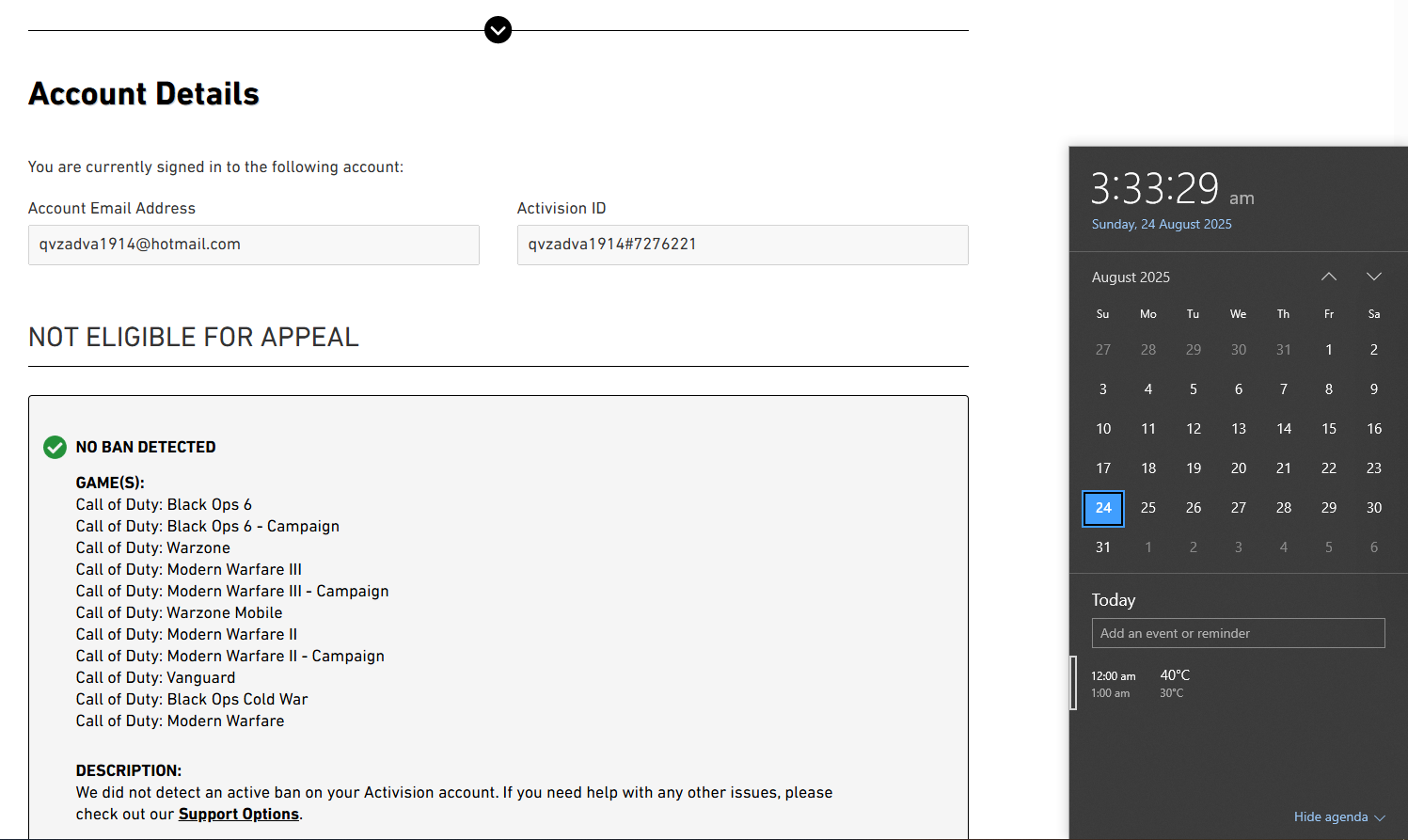Screen dimensions: 1408x840
Task: Click the green No Ban Detected checkmark
Action: 55,447
